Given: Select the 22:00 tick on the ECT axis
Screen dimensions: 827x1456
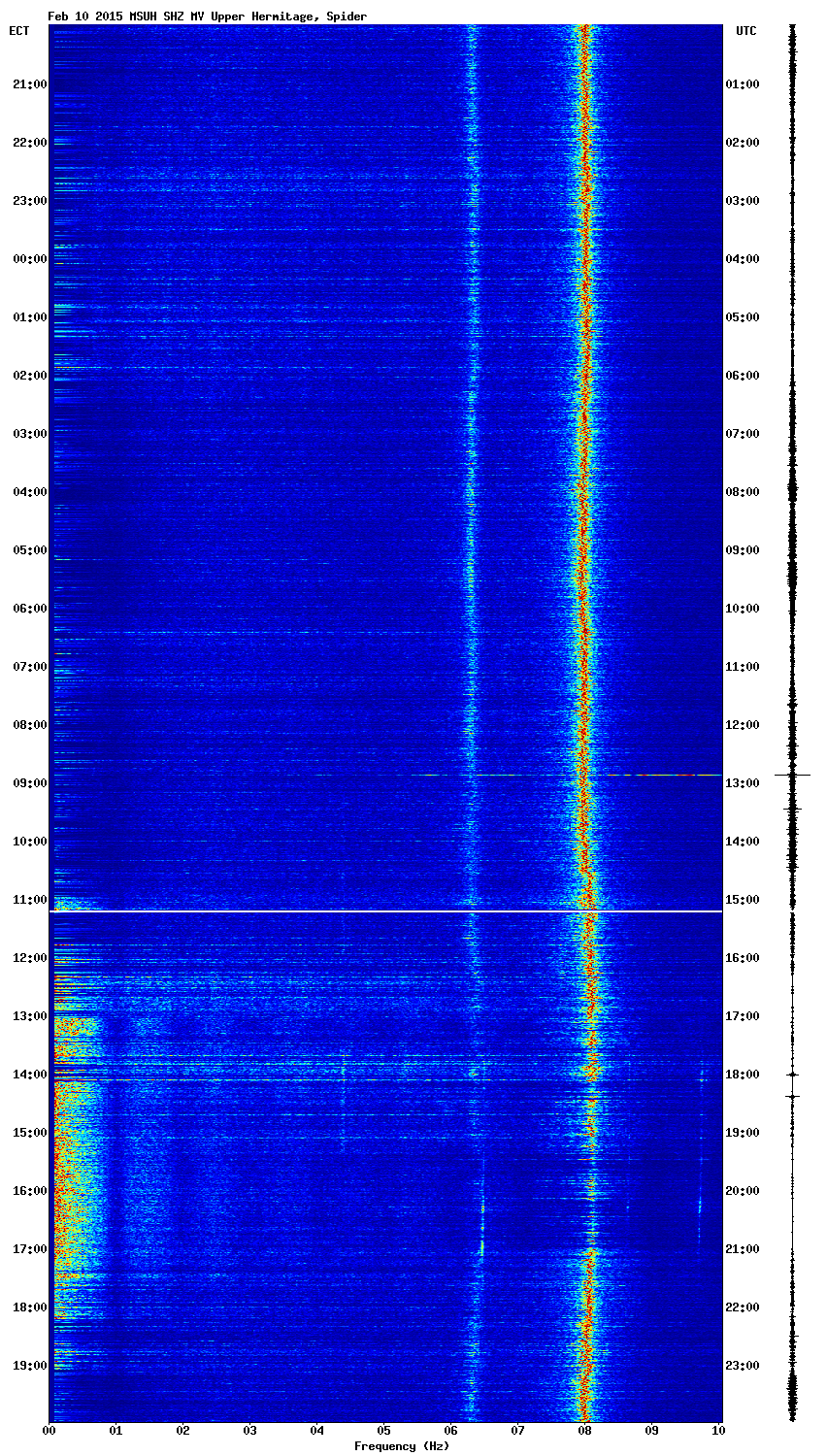Looking at the screenshot, I should pos(29,143).
